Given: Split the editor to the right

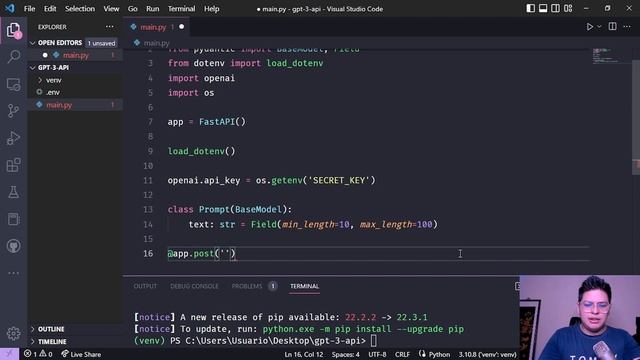Looking at the screenshot, I should [x=613, y=27].
